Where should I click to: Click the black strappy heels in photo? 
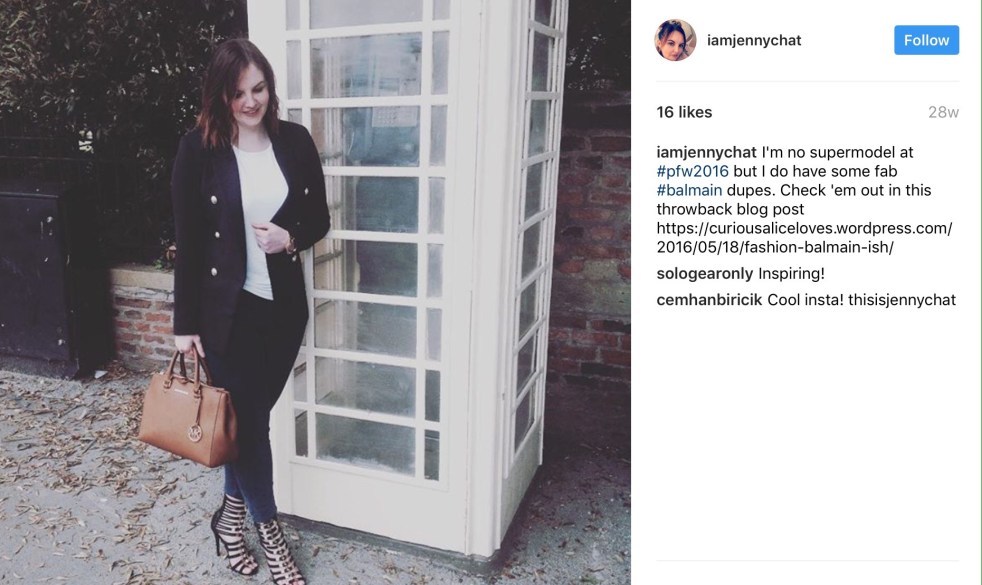(x=257, y=539)
